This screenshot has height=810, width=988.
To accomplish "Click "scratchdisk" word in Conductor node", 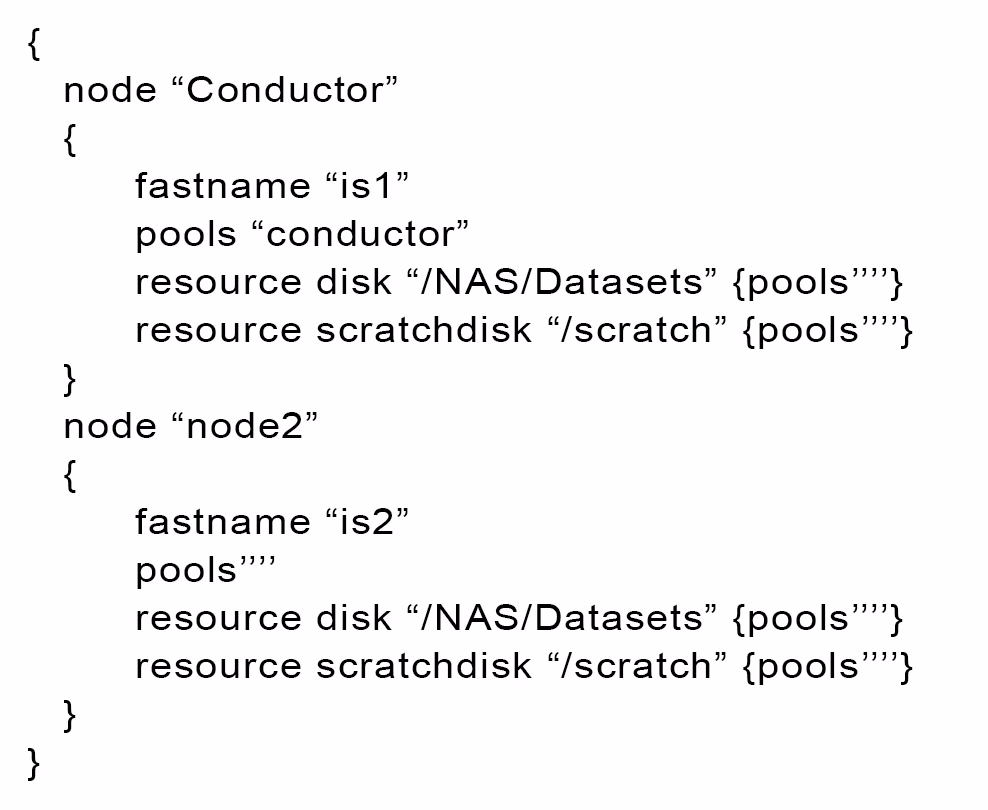I will pyautogui.click(x=424, y=329).
